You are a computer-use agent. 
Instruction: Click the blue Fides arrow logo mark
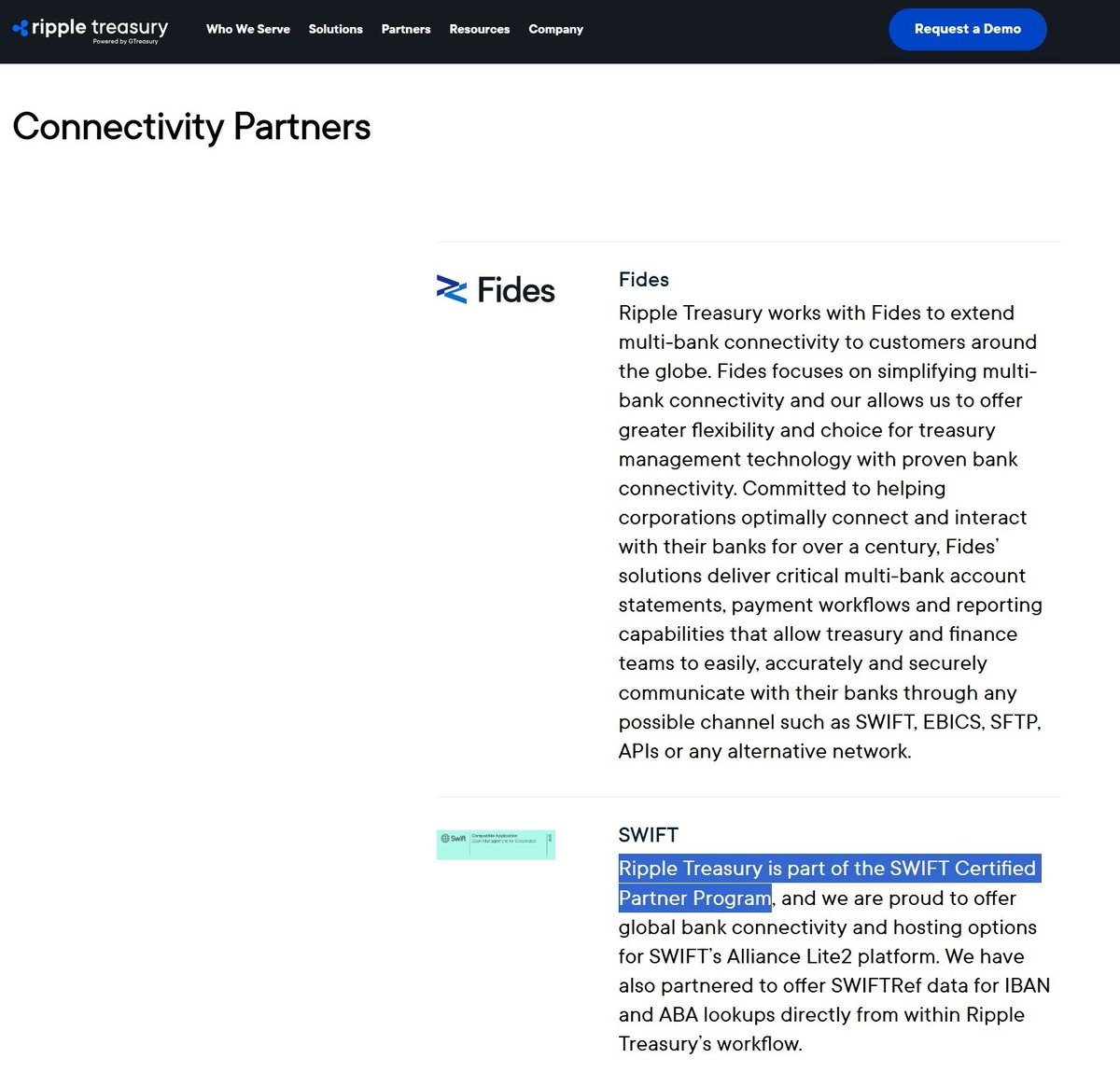pyautogui.click(x=452, y=290)
